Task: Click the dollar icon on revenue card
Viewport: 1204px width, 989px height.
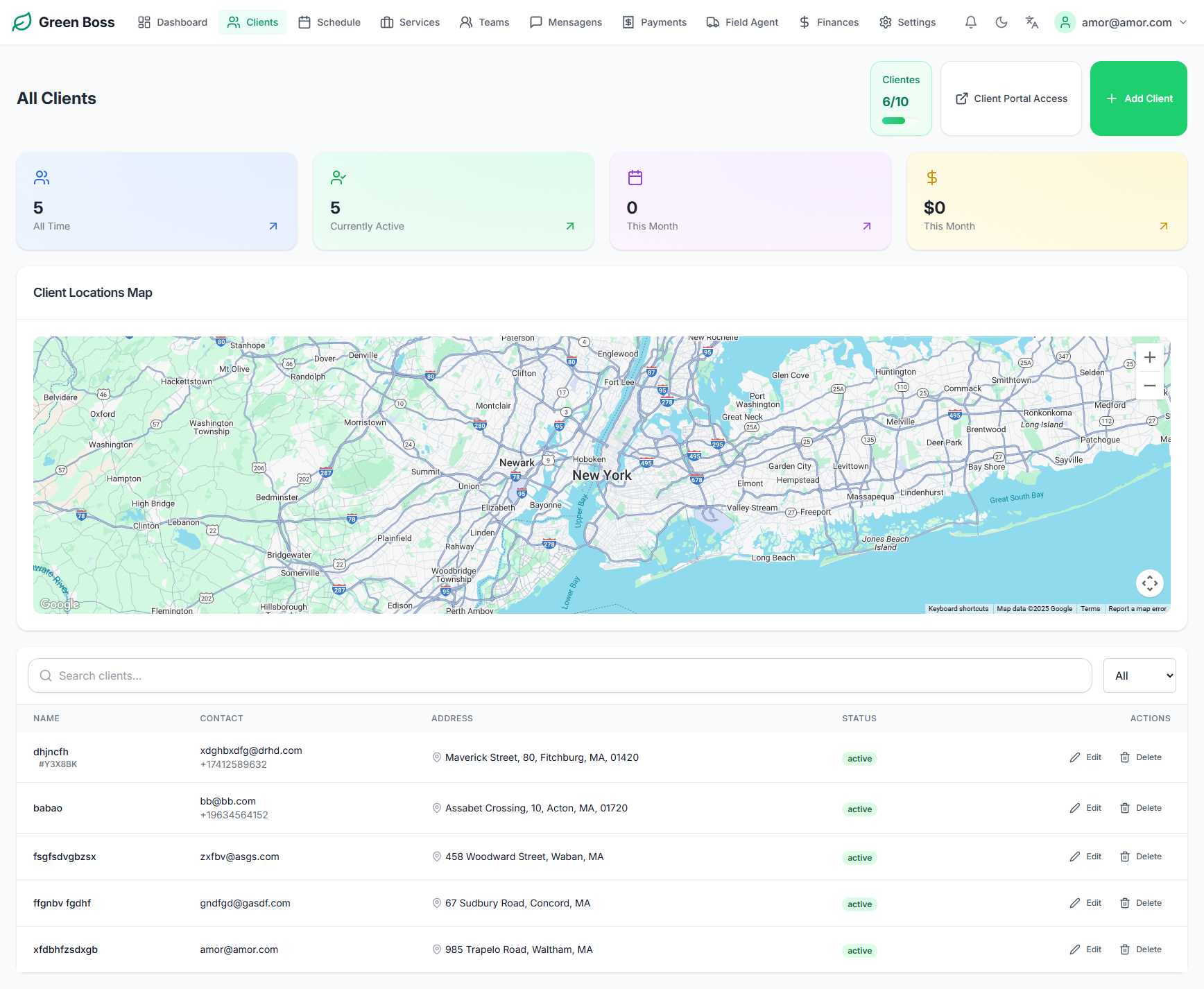Action: coord(932,178)
